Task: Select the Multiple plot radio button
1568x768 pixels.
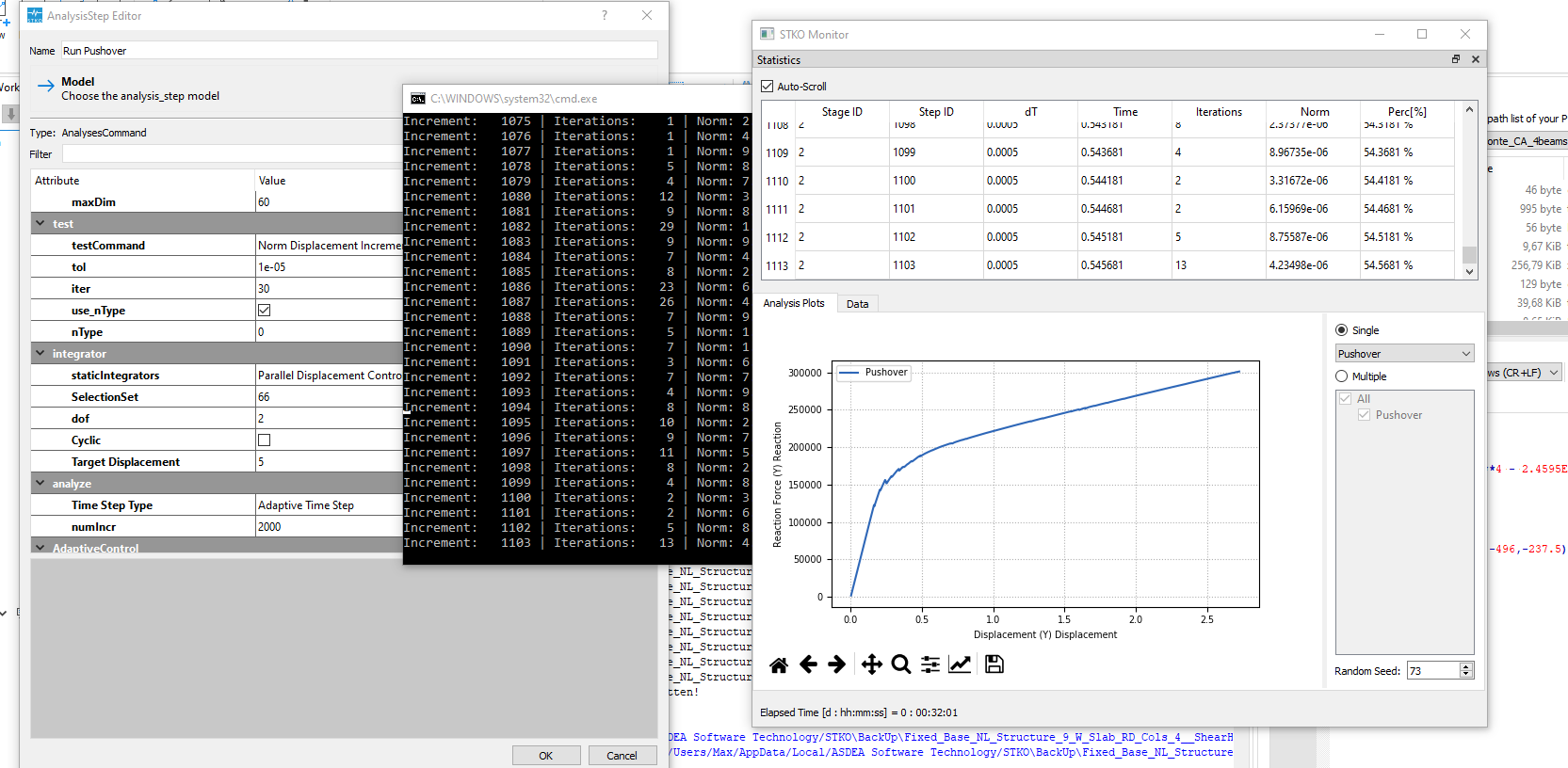Action: 1342,376
